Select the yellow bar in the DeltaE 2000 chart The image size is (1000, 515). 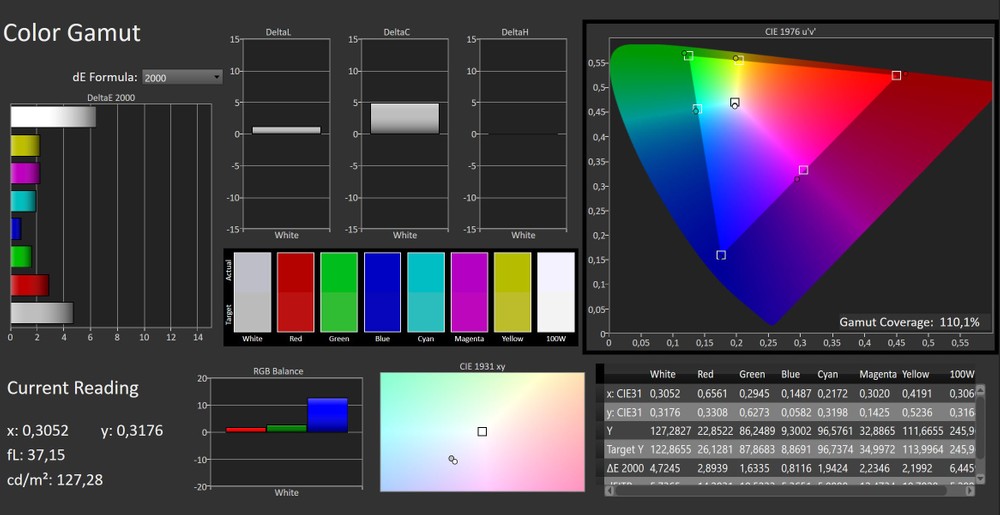click(x=25, y=146)
